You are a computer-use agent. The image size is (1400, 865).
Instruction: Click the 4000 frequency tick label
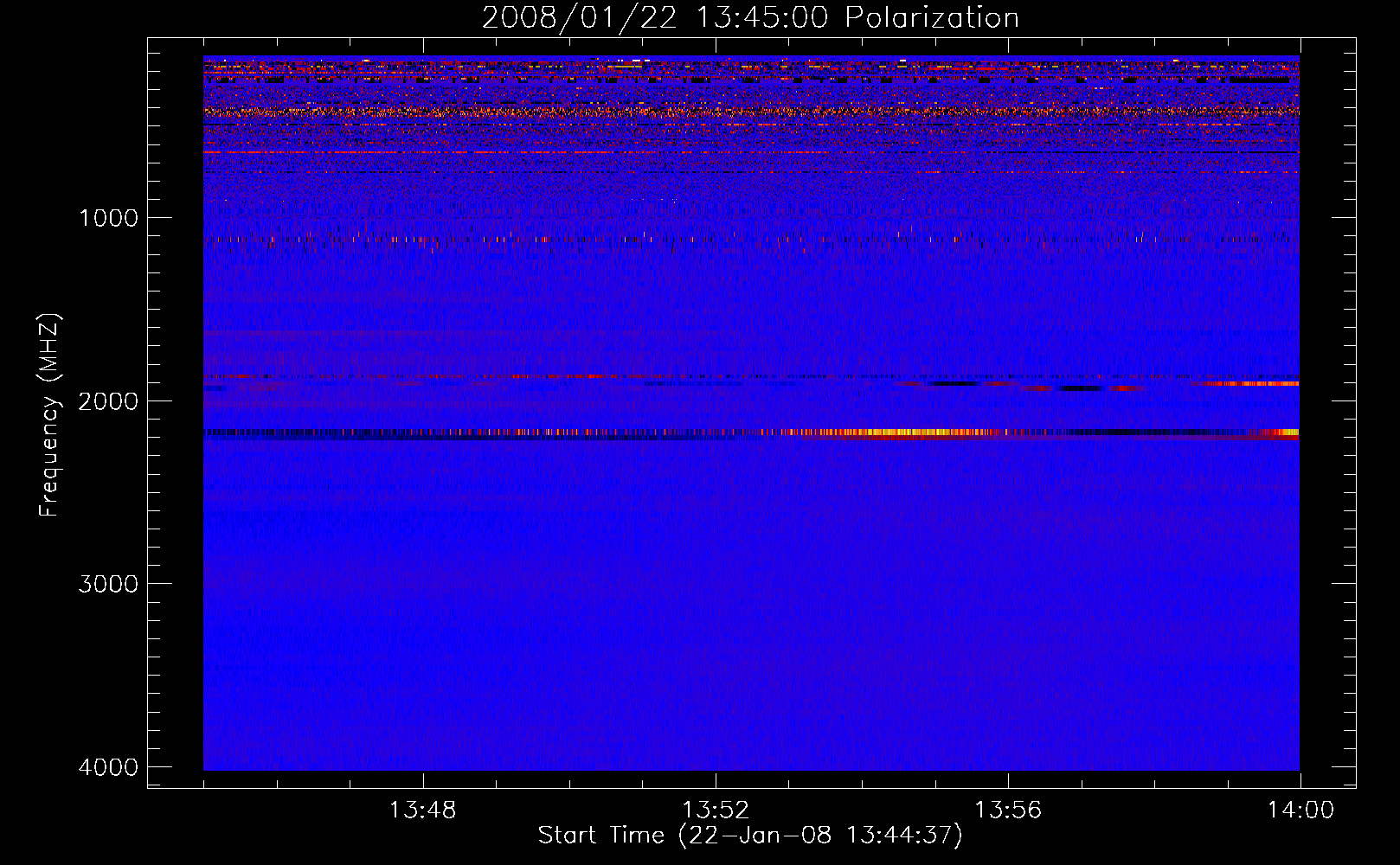coord(108,767)
